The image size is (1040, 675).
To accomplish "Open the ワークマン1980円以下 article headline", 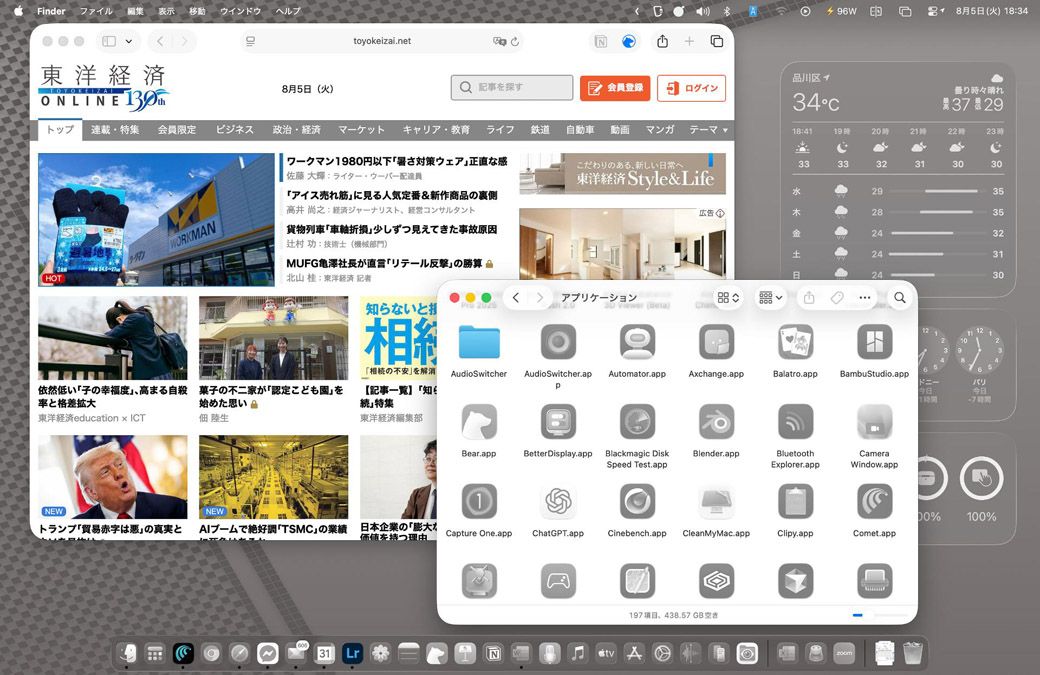I will pos(397,161).
